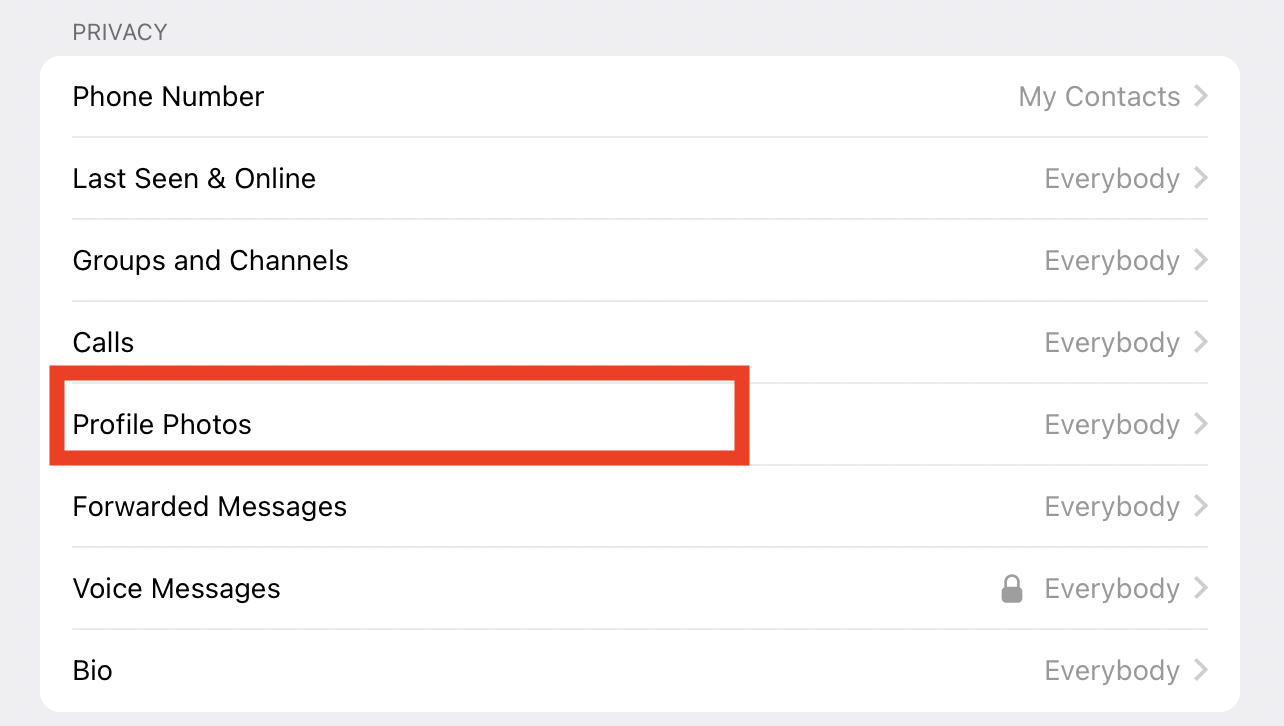Click the Everybody value beside Calls
Viewport: 1284px width, 726px height.
tap(1112, 343)
